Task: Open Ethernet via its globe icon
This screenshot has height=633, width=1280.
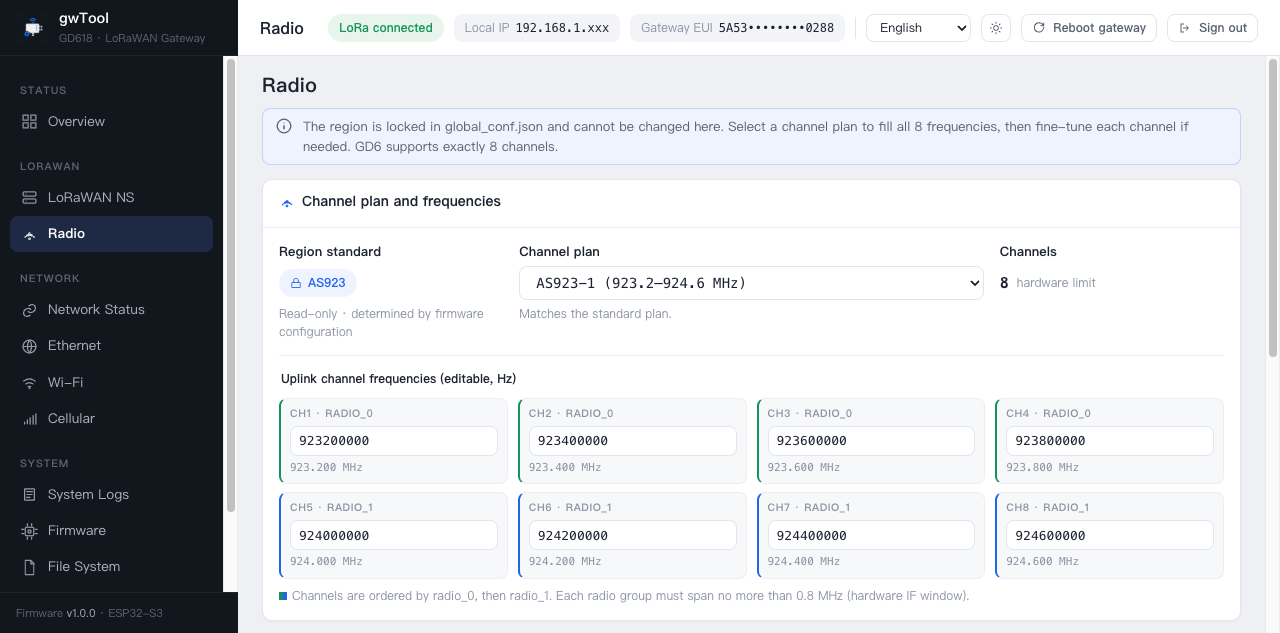Action: tap(29, 345)
